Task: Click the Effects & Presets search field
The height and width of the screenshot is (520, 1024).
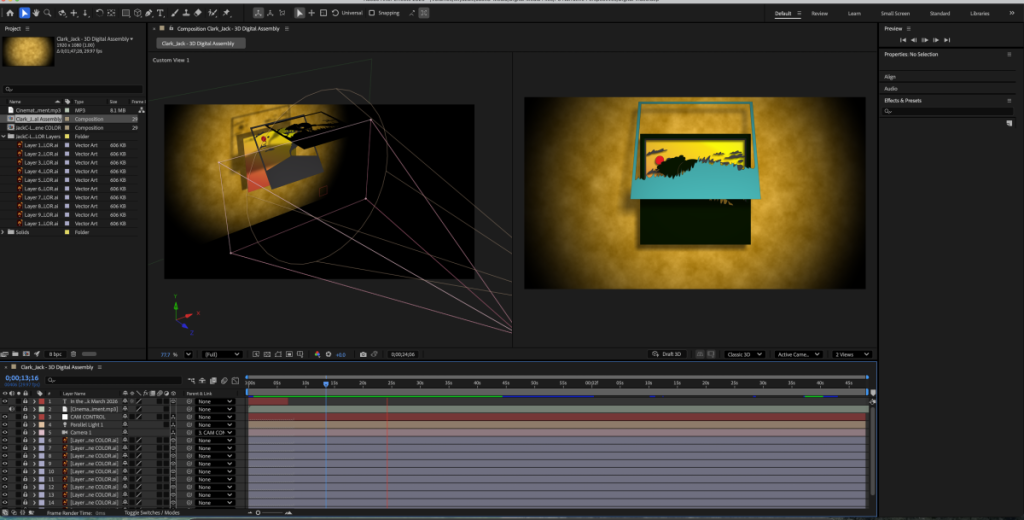Action: (x=948, y=112)
